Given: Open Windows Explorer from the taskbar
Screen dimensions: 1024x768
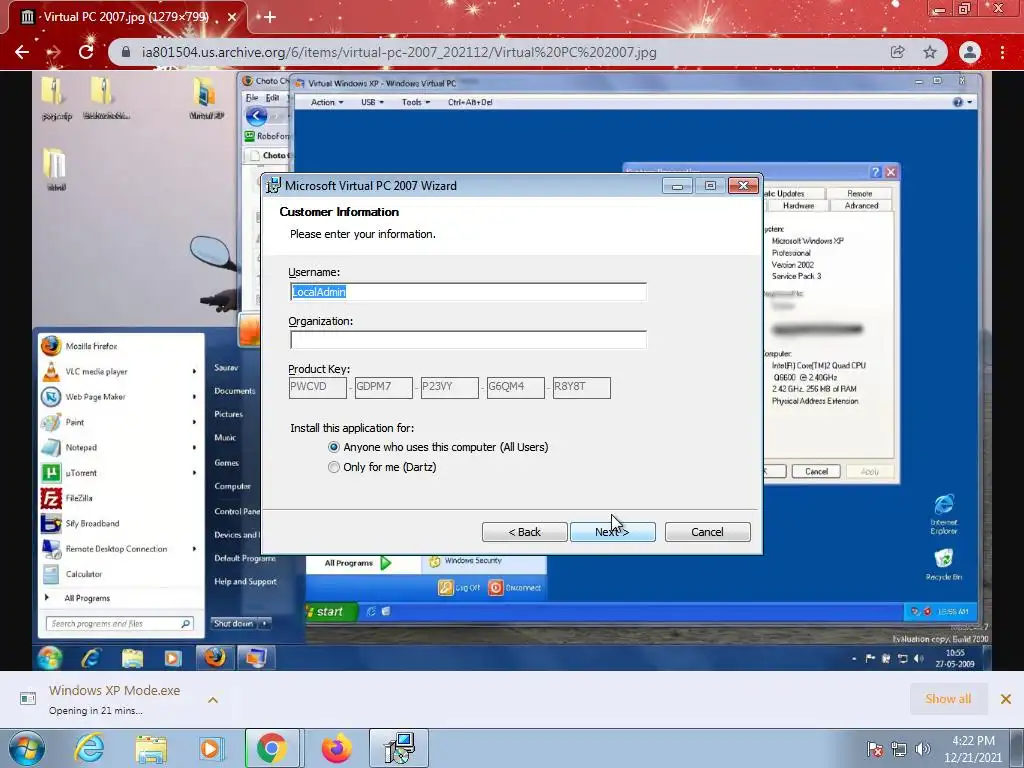Looking at the screenshot, I should pyautogui.click(x=151, y=748).
